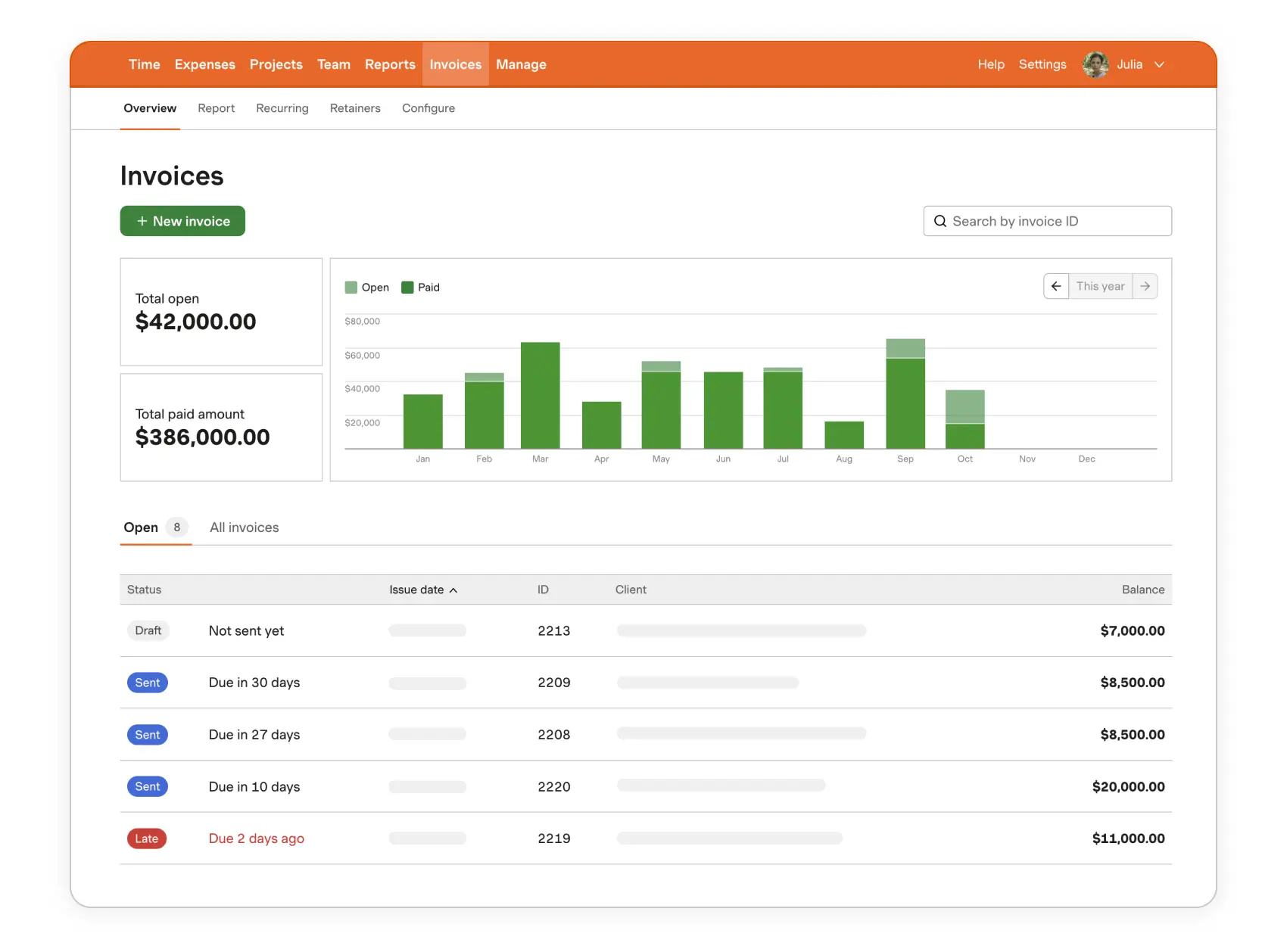Open the This year range selector
This screenshot has width=1287, height=952.
click(x=1100, y=286)
